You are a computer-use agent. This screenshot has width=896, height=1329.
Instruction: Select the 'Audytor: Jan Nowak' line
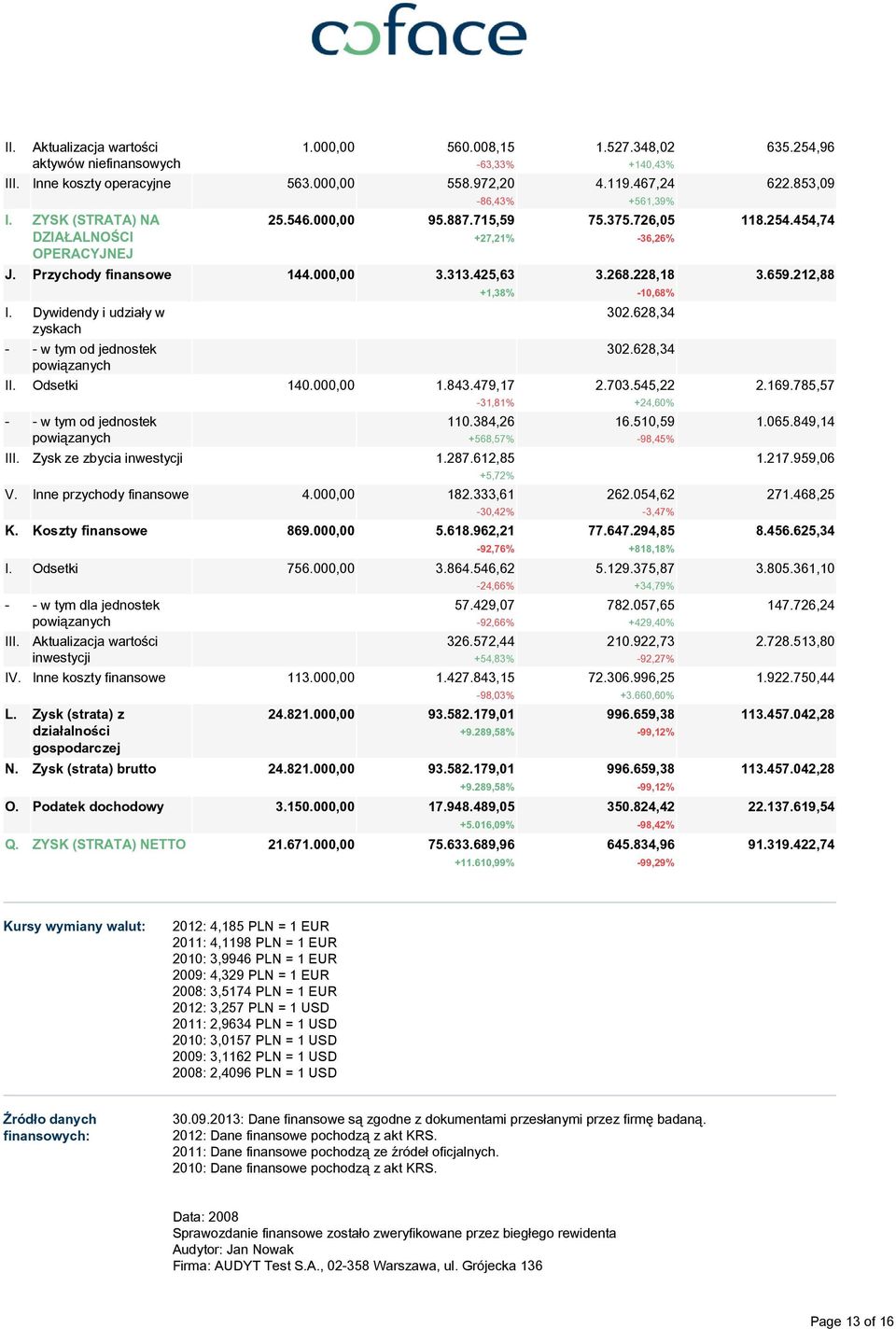point(233,1250)
